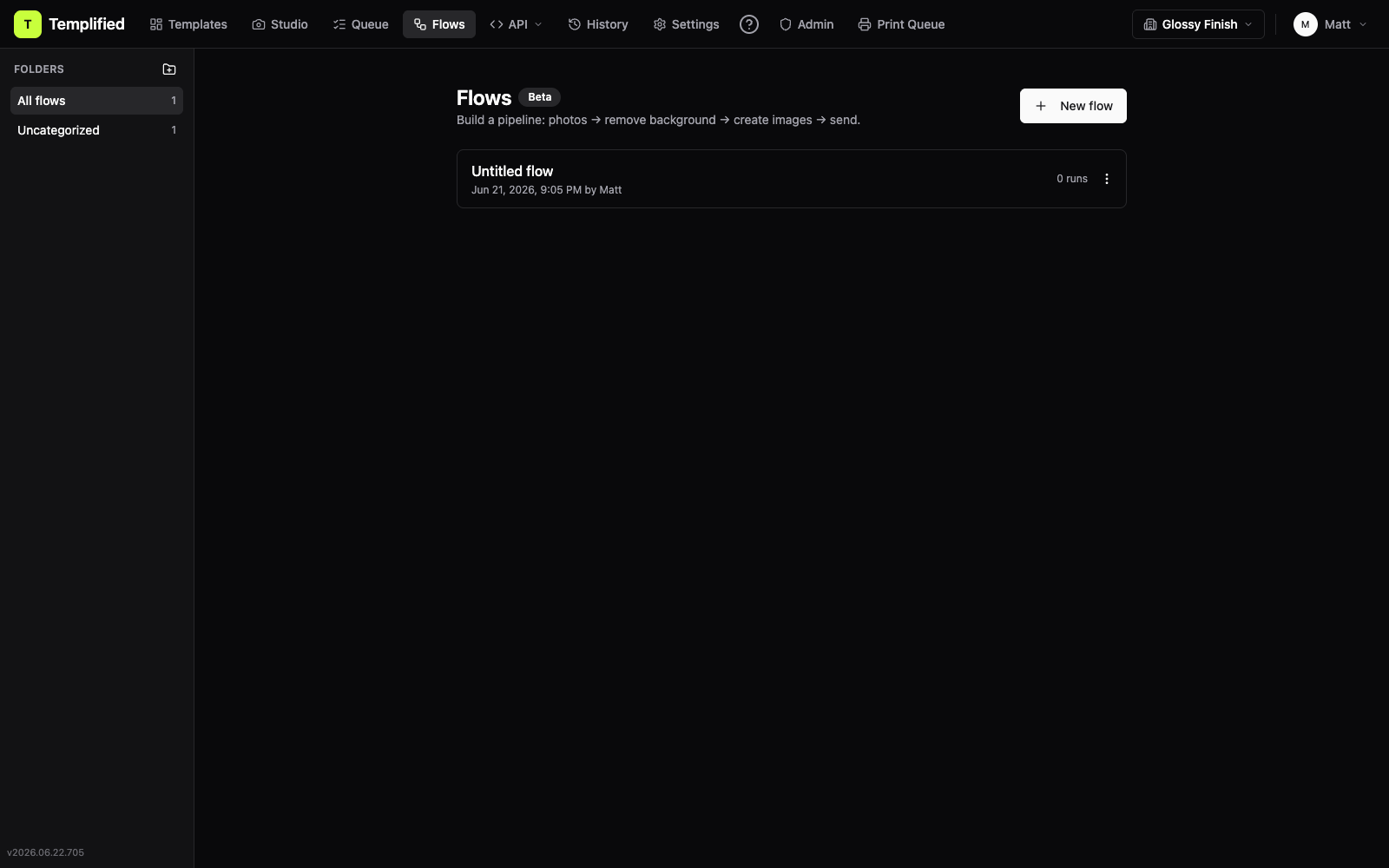The width and height of the screenshot is (1389, 868).
Task: Select the All flows folder
Action: pyautogui.click(x=96, y=101)
